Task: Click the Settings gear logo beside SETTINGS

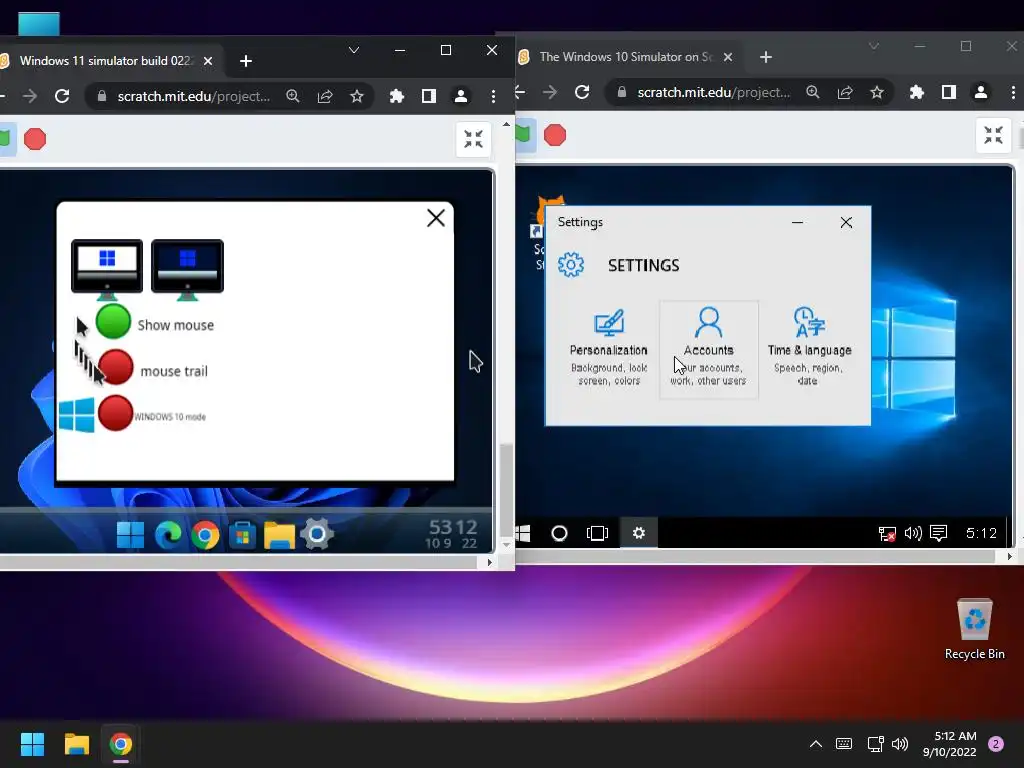Action: pyautogui.click(x=571, y=264)
